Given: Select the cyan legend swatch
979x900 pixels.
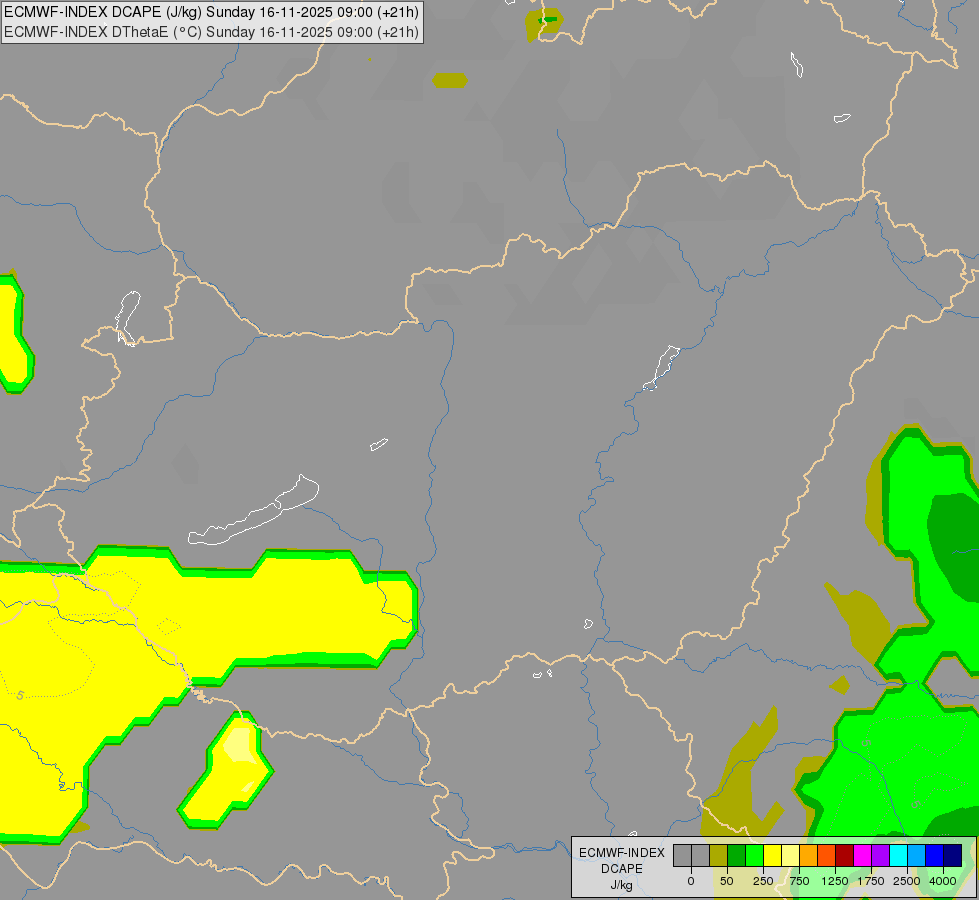Looking at the screenshot, I should pos(898,855).
